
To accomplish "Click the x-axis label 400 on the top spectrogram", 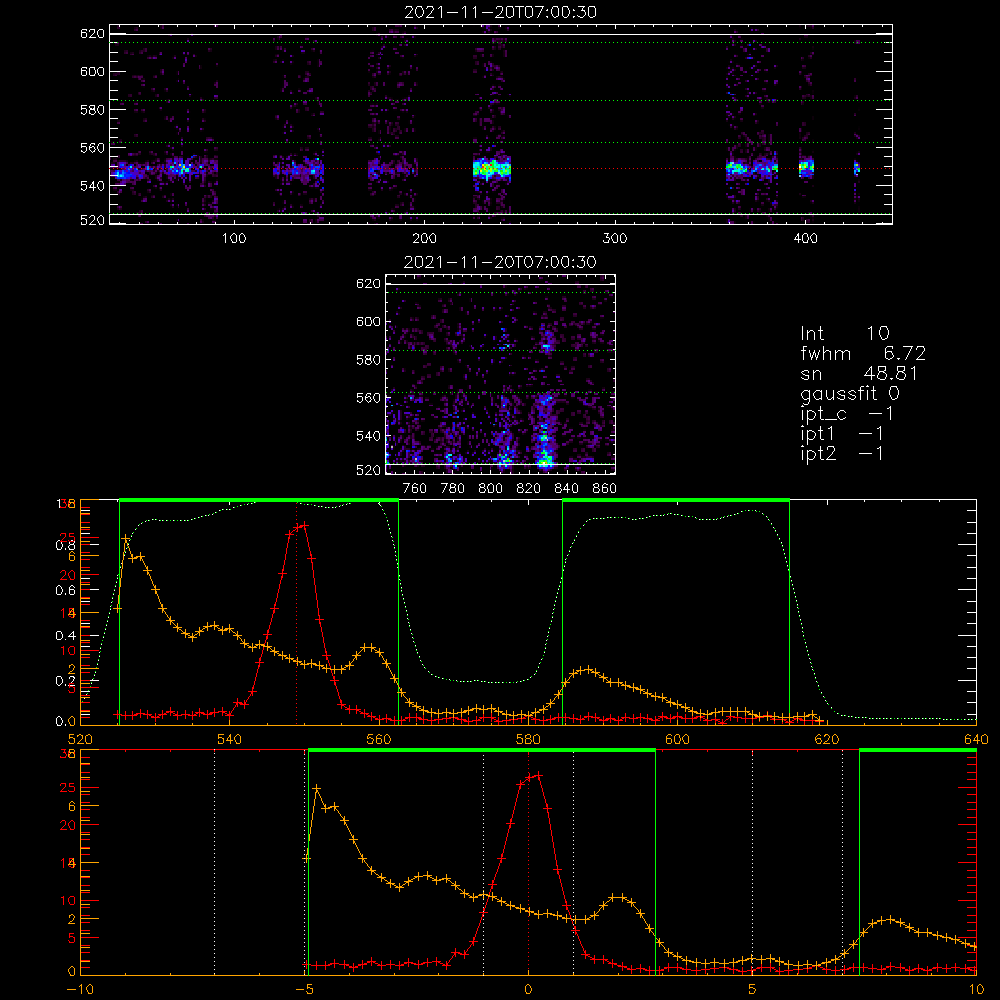I will [x=805, y=239].
